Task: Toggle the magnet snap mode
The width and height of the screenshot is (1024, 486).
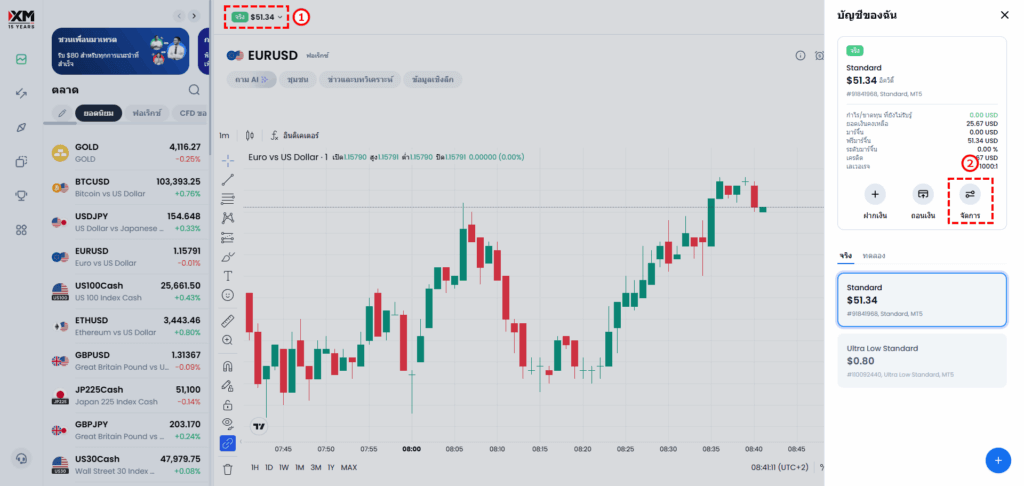Action: [228, 366]
